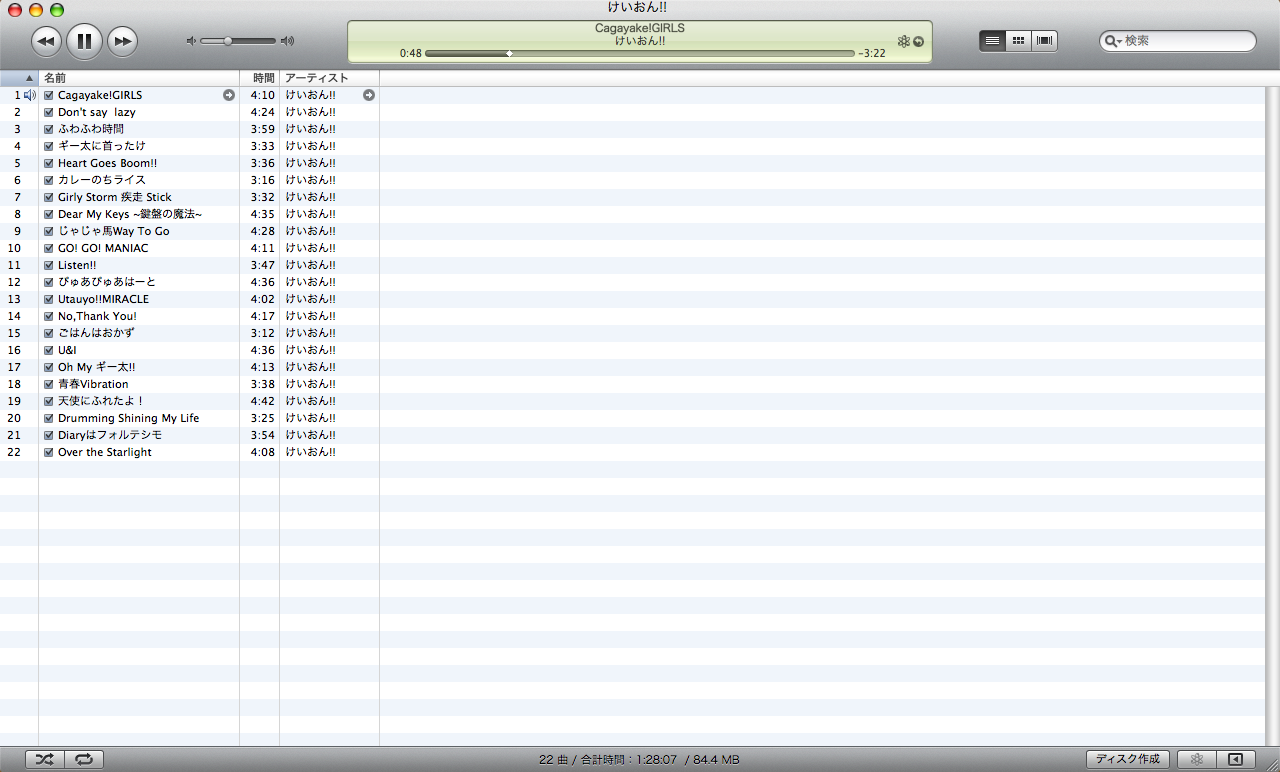Viewport: 1280px width, 772px height.
Task: Pause playback with the pause button
Action: point(84,41)
